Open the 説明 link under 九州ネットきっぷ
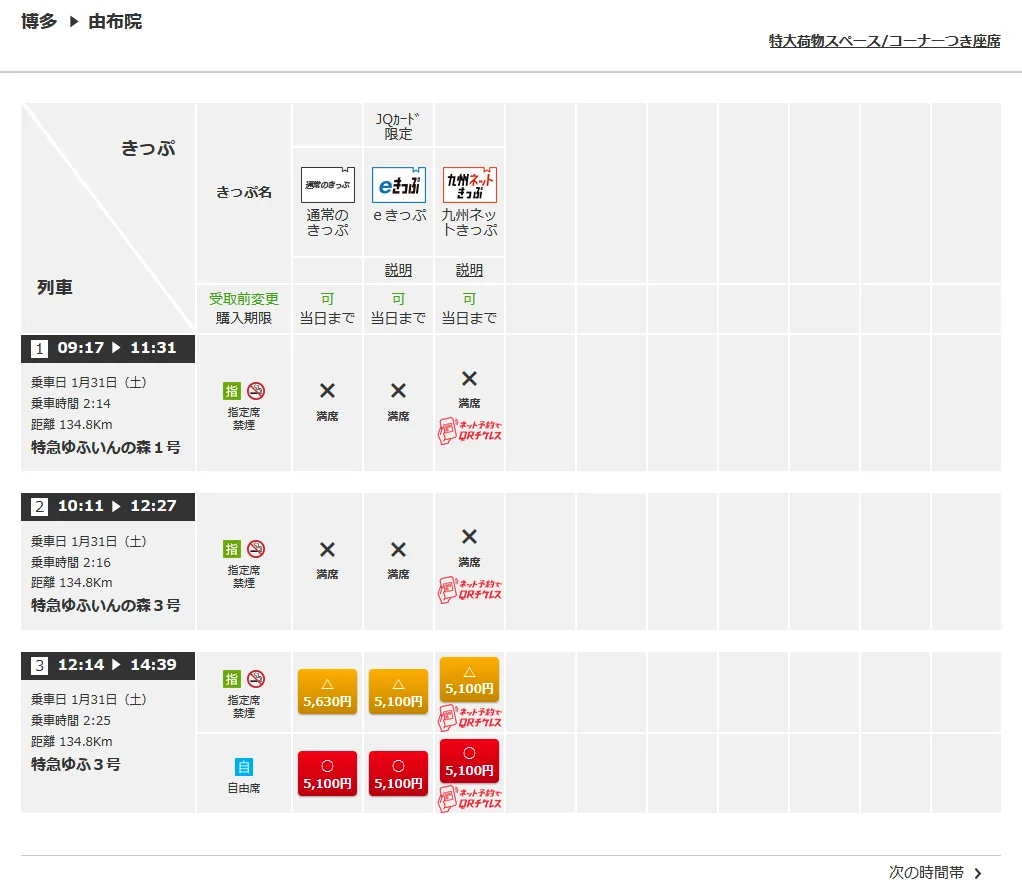The width and height of the screenshot is (1022, 888). click(468, 269)
